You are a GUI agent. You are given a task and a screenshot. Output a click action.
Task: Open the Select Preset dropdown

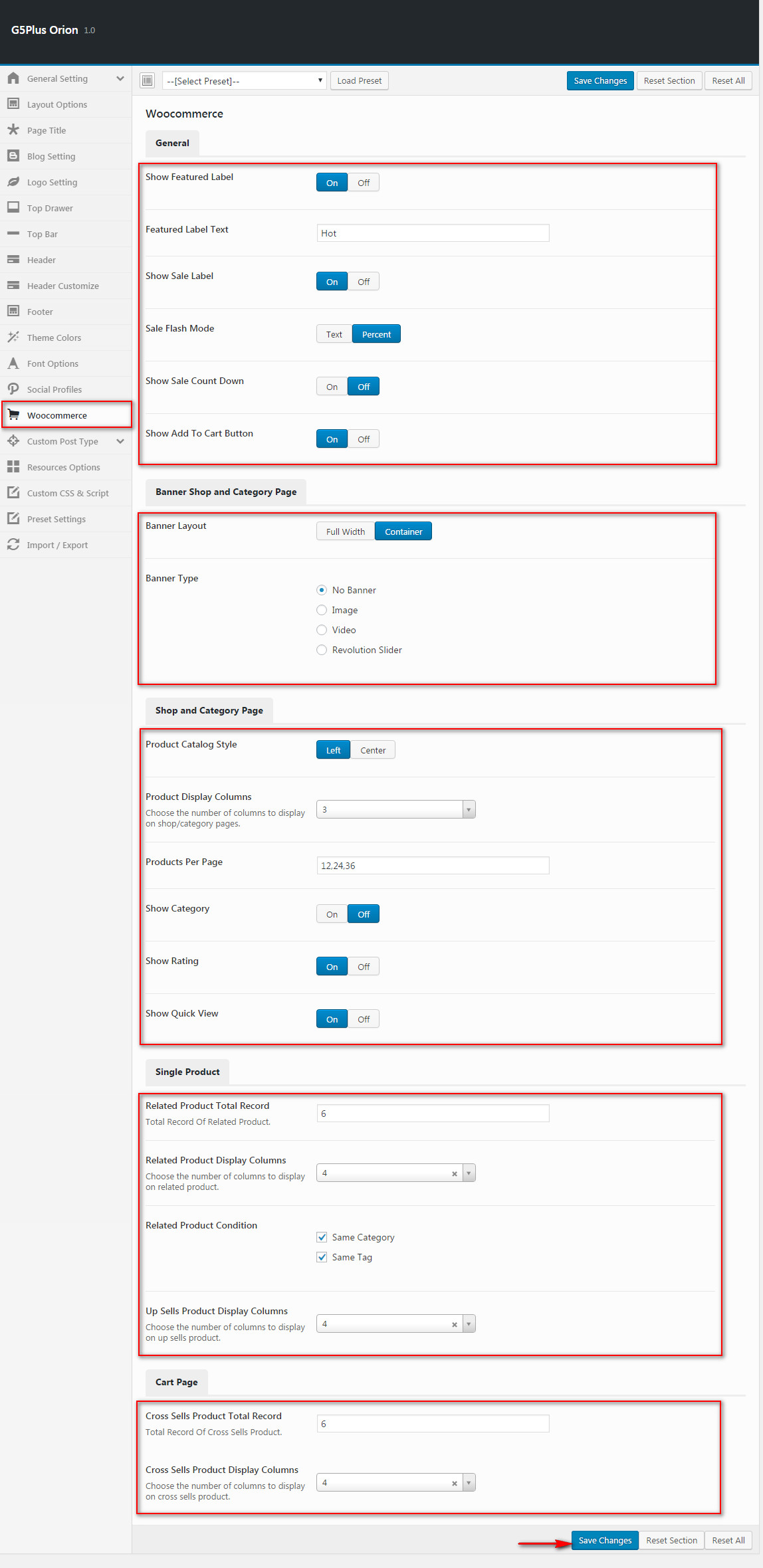point(244,81)
